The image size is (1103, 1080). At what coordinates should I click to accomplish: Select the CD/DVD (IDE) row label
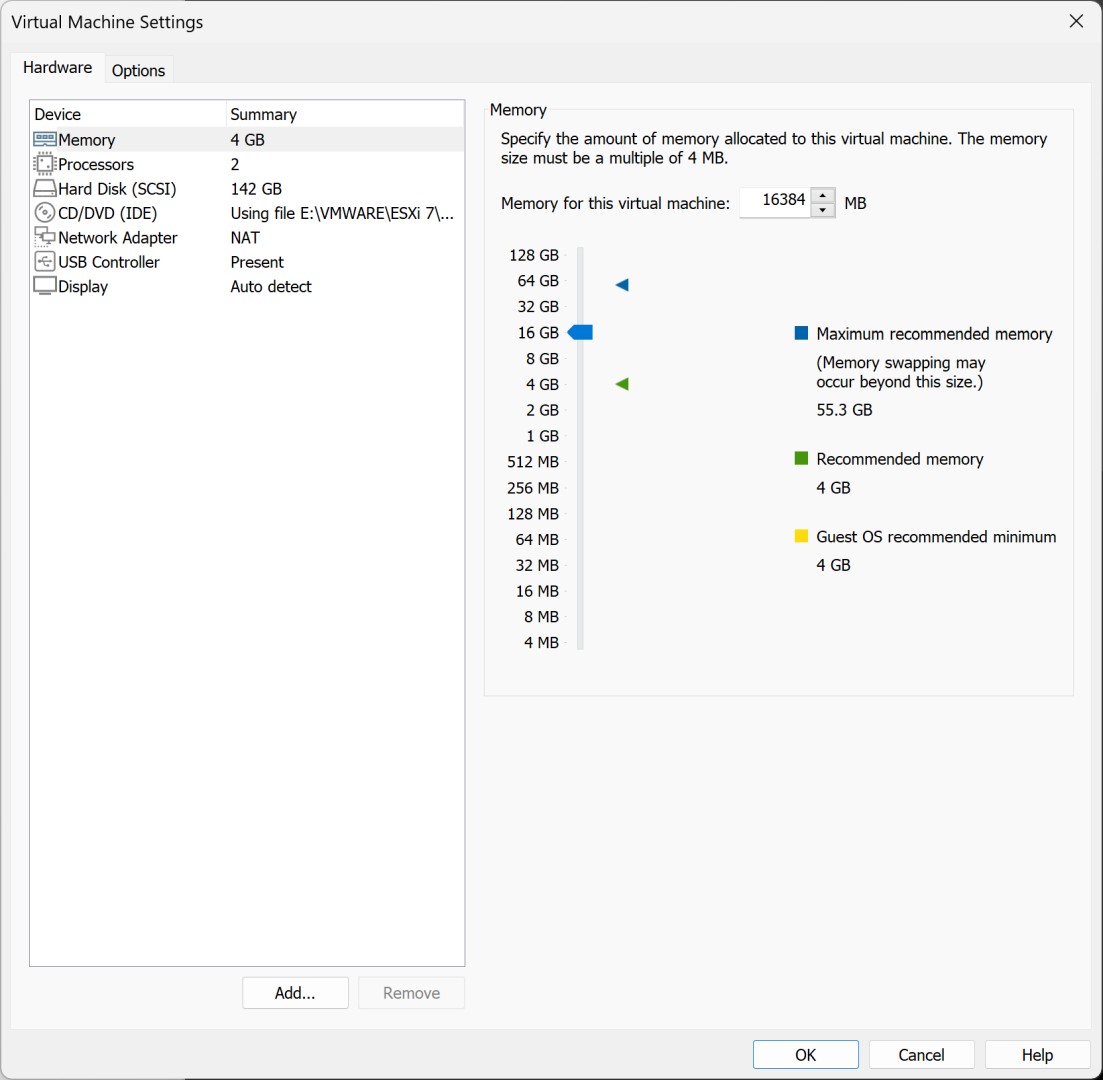click(108, 213)
